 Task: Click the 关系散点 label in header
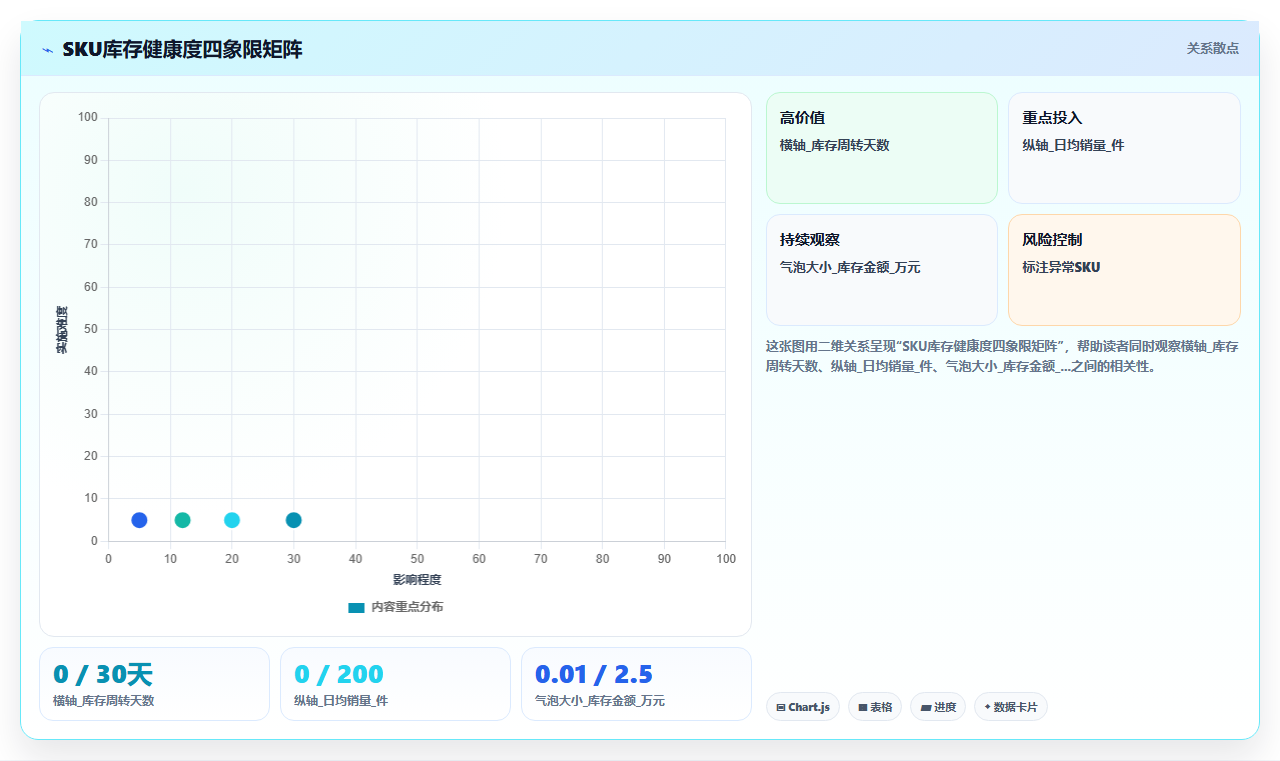click(x=1213, y=48)
